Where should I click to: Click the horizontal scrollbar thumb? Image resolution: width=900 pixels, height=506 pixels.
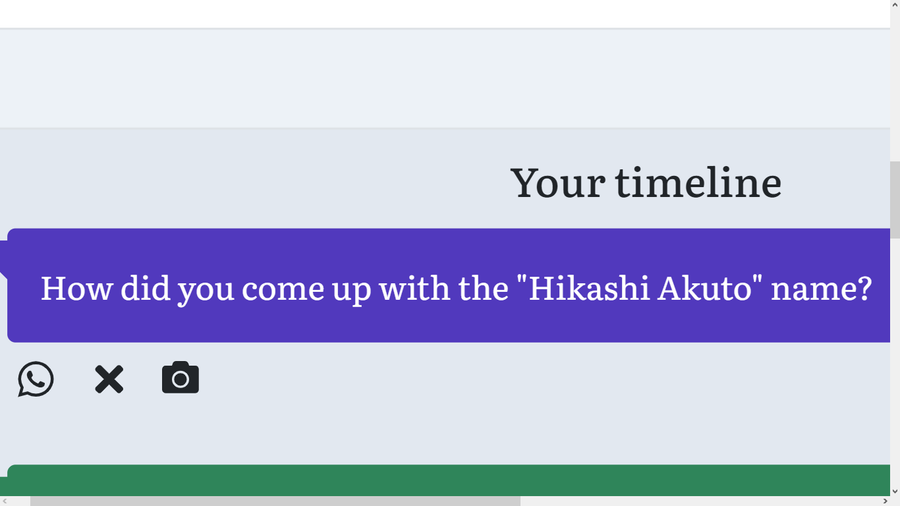275,501
